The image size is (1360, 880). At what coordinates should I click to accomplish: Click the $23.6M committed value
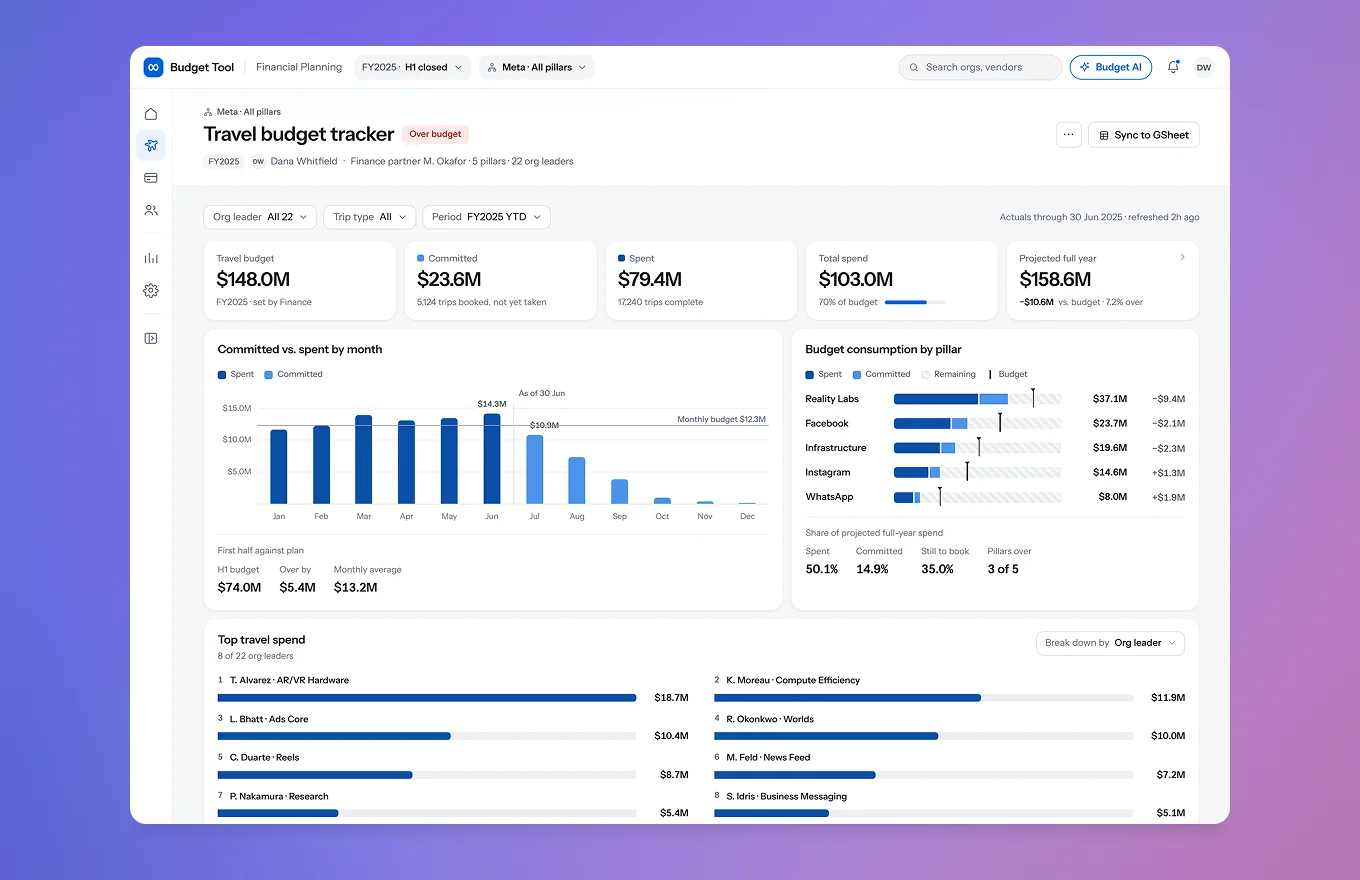pyautogui.click(x=449, y=280)
